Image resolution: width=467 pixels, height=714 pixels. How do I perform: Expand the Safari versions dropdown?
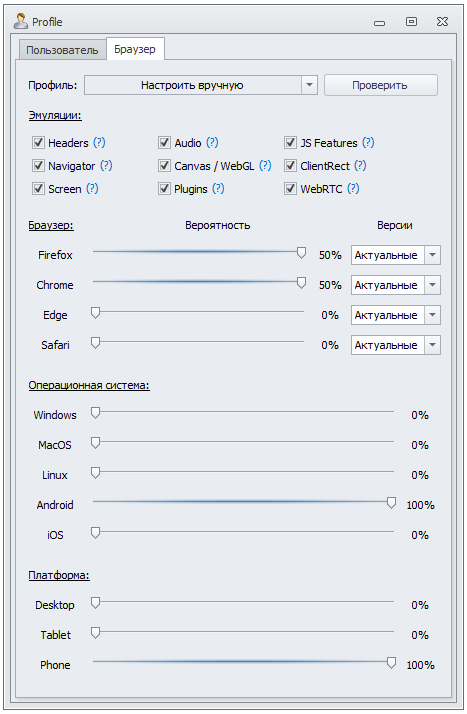(x=432, y=345)
